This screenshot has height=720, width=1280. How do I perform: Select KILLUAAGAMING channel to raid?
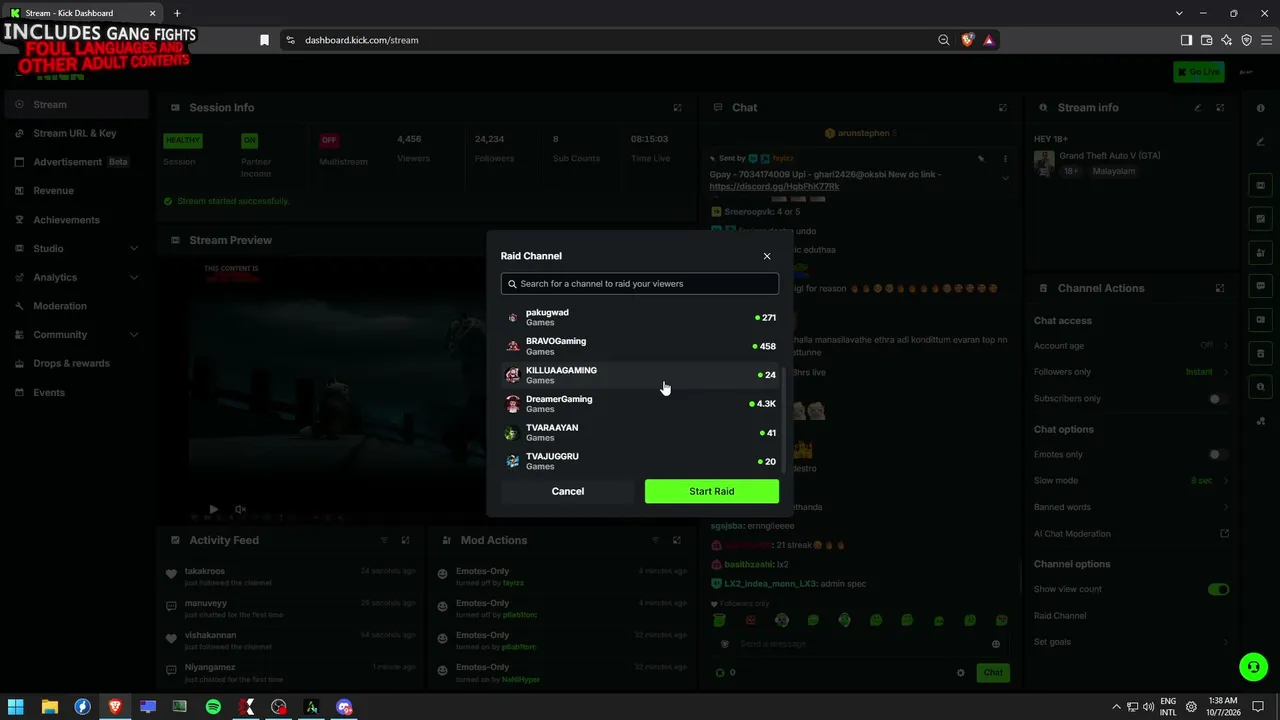[640, 375]
